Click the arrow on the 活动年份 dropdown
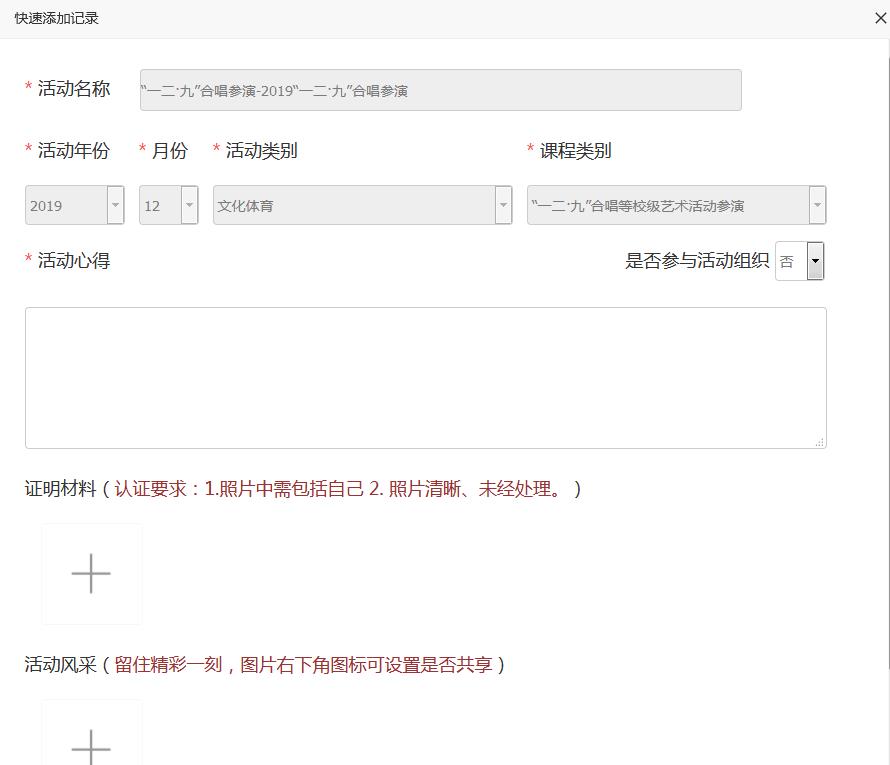 point(116,206)
